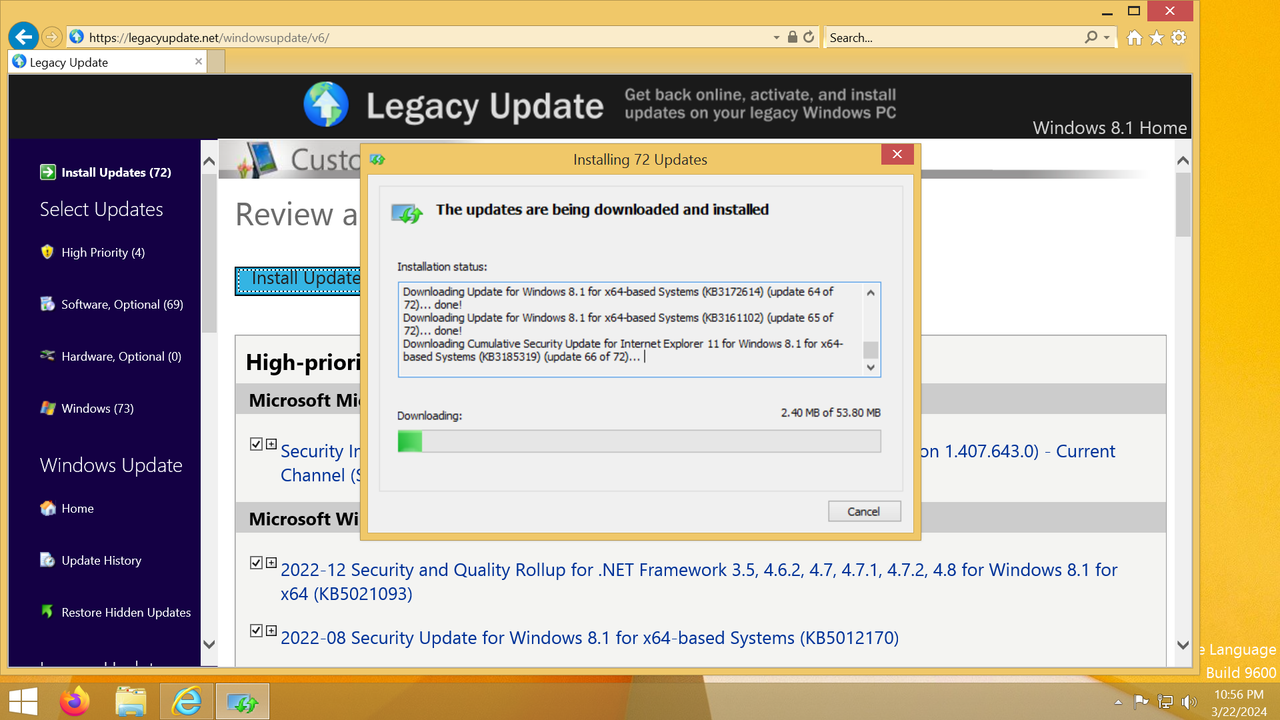Open File Explorer from the taskbar
The image size is (1280, 720).
click(x=131, y=701)
